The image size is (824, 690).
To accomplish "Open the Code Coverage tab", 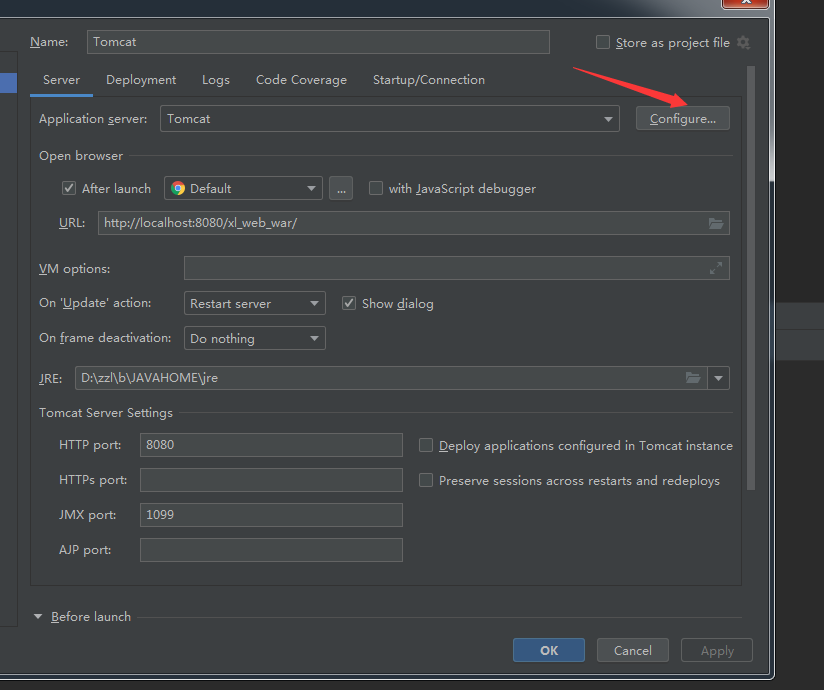I will [301, 80].
